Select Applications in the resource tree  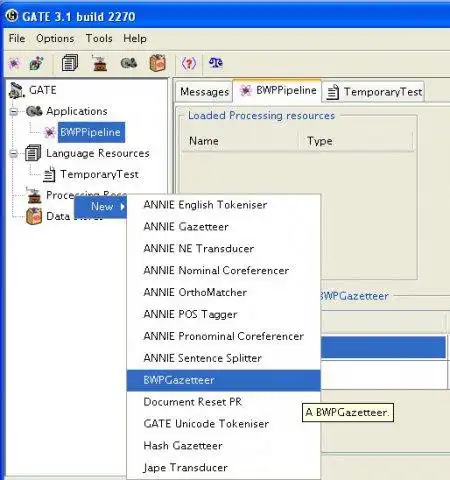pos(77,111)
